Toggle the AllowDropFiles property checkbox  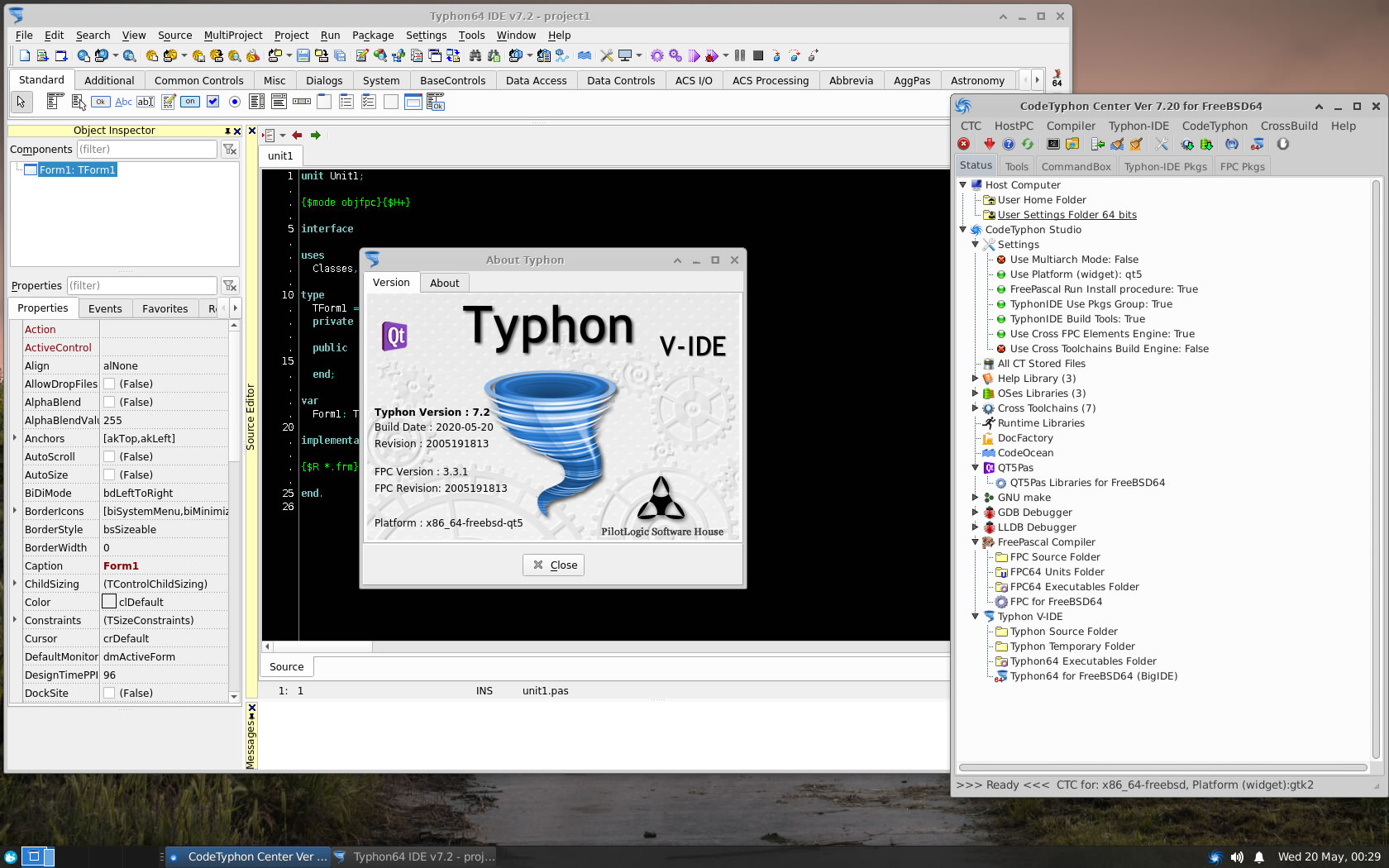click(x=109, y=384)
